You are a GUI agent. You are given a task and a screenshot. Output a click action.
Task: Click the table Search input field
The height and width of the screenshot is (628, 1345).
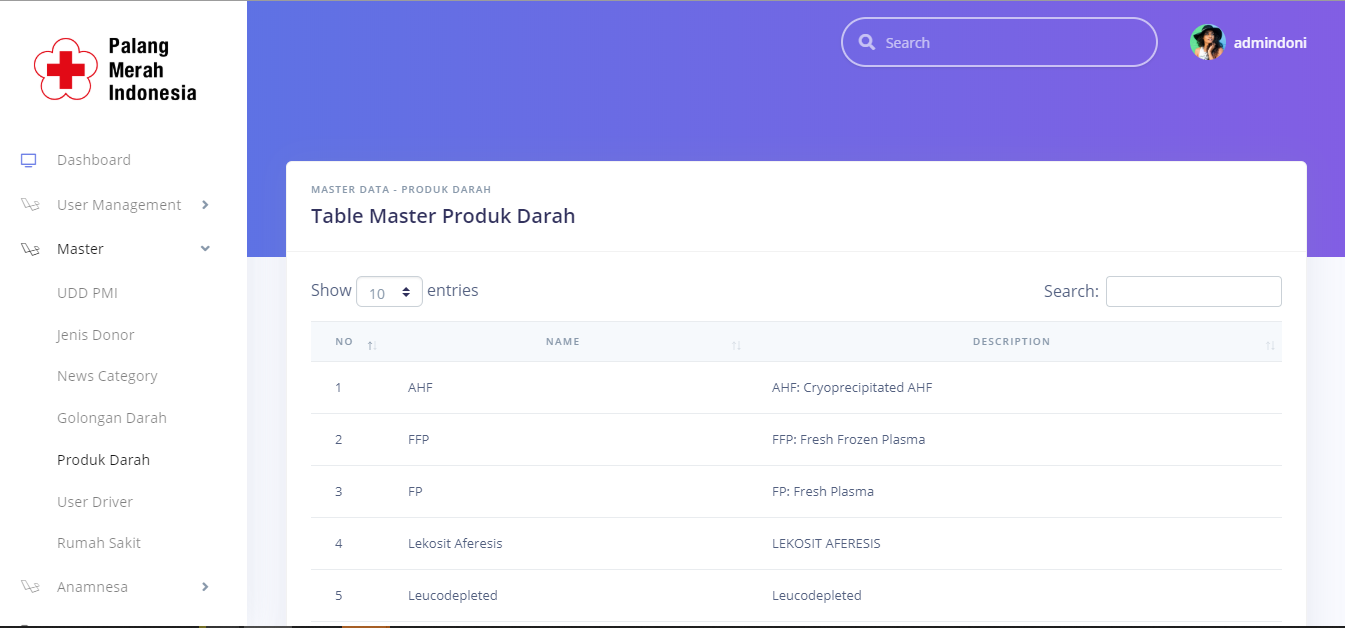tap(1193, 291)
